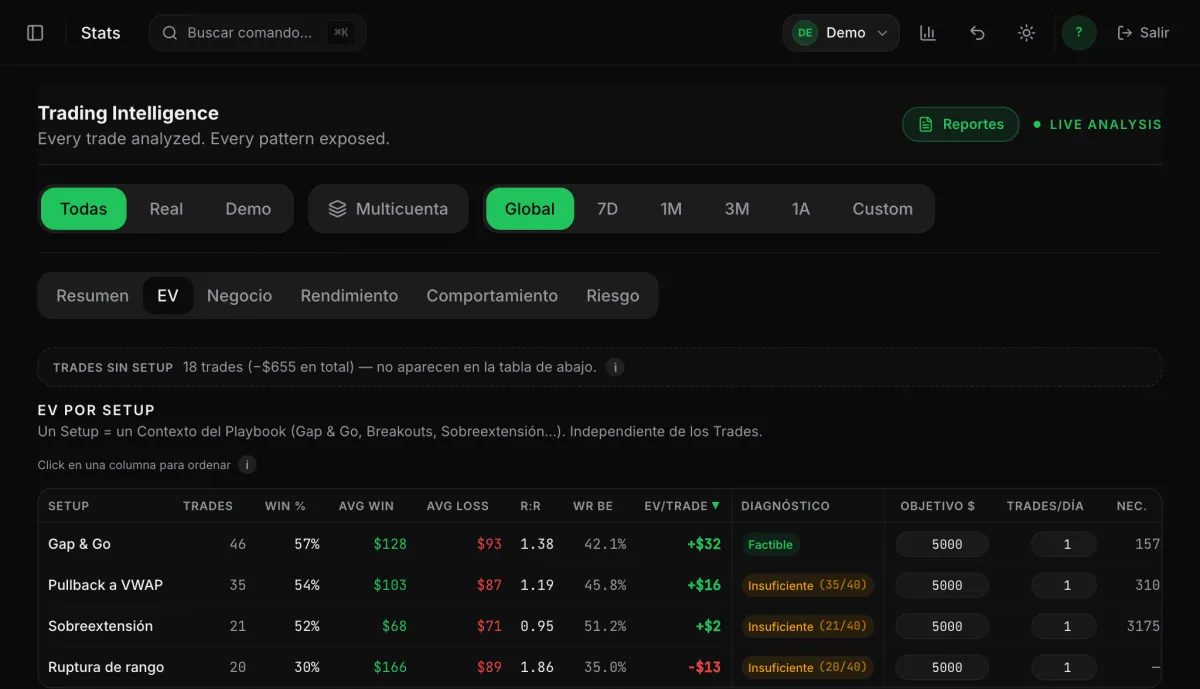Viewport: 1200px width, 689px height.
Task: Open the Negocio tab
Action: [239, 296]
